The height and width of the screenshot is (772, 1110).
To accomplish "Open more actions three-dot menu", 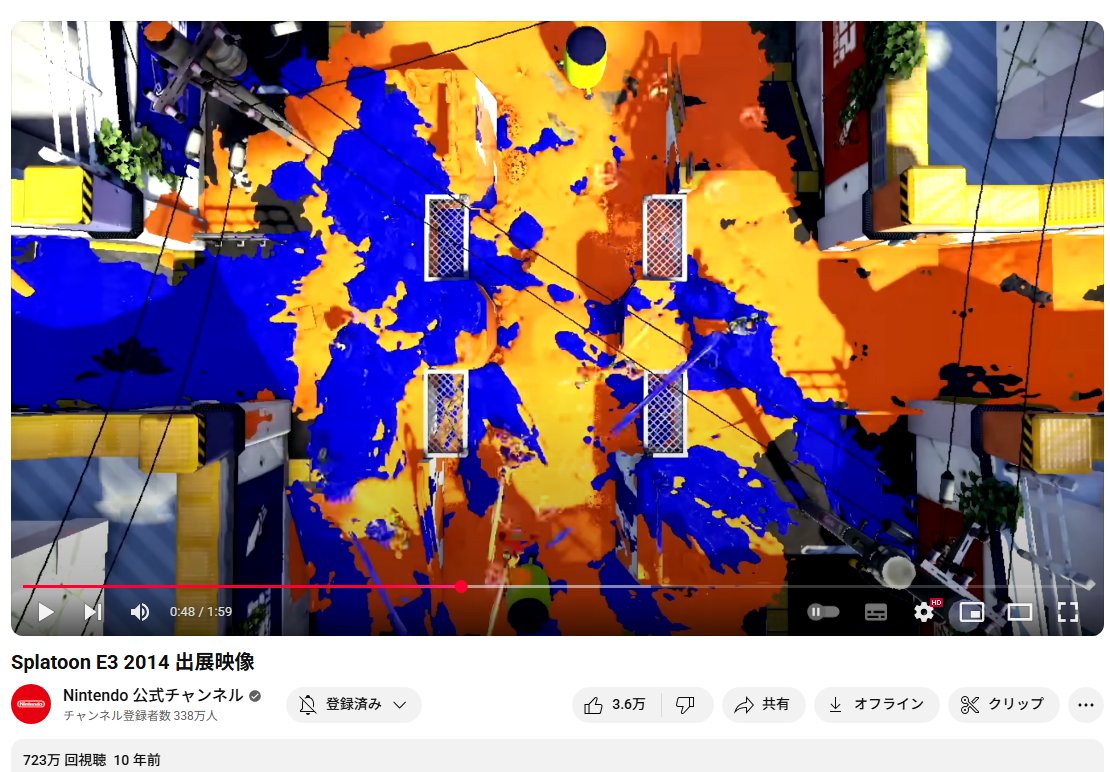I will [1085, 705].
